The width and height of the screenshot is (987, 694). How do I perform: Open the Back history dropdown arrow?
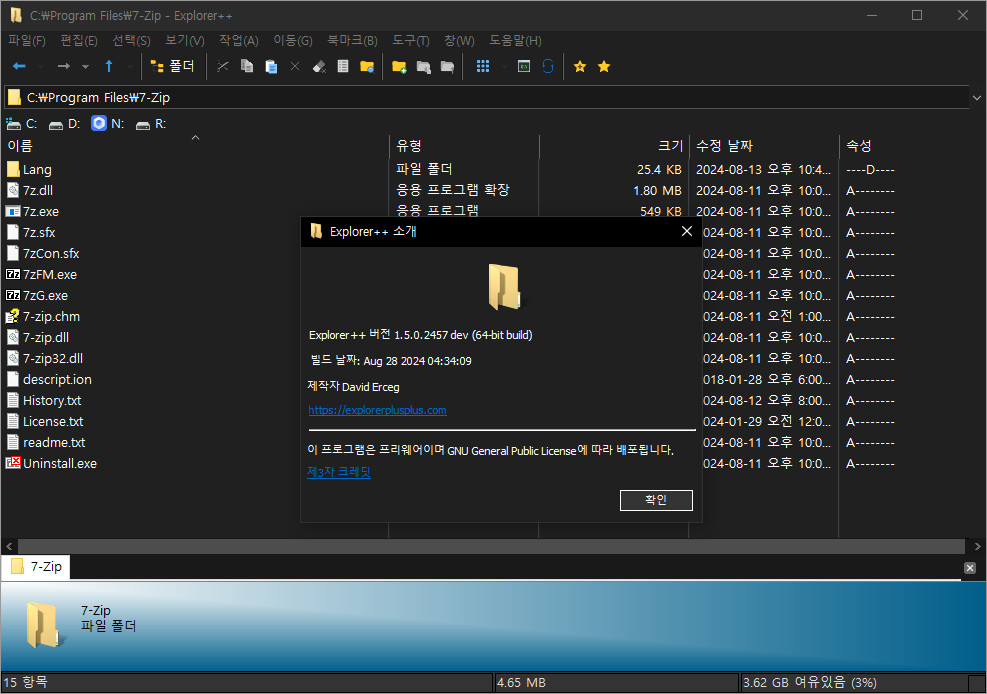[x=40, y=67]
